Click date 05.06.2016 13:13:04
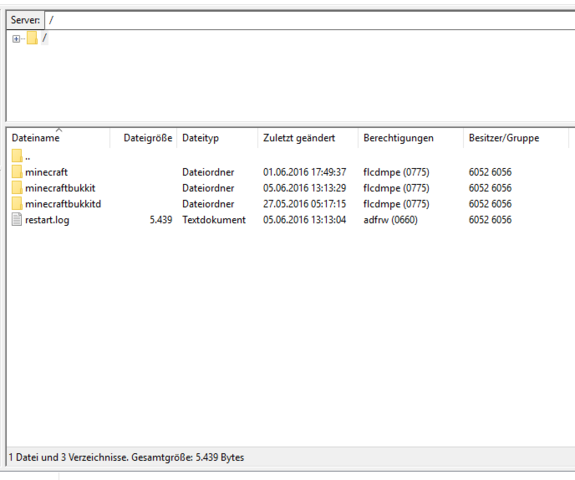The image size is (575, 480). click(x=304, y=220)
